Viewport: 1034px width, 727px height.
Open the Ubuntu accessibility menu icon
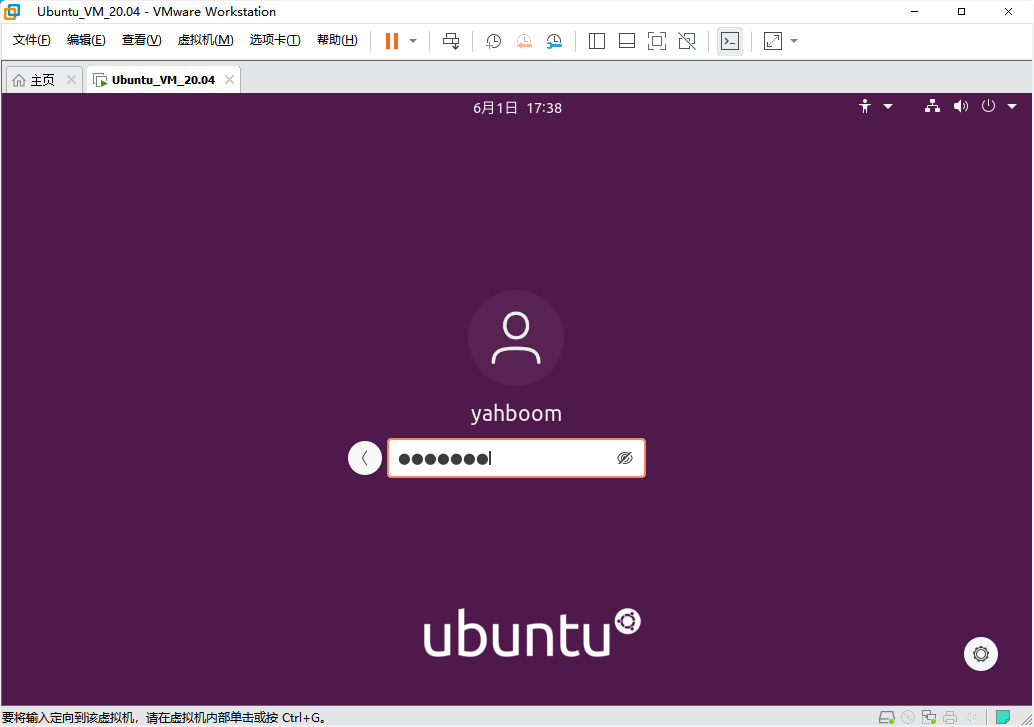point(865,106)
